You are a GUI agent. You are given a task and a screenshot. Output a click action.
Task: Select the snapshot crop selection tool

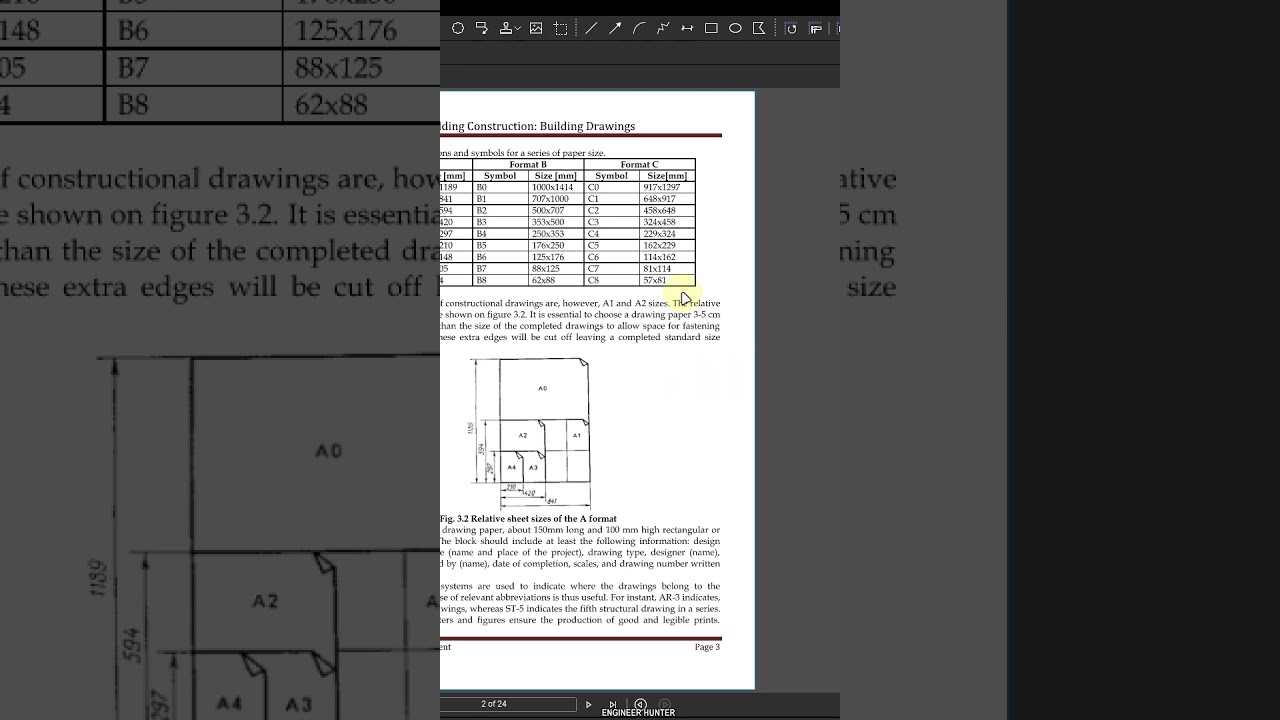click(x=561, y=29)
